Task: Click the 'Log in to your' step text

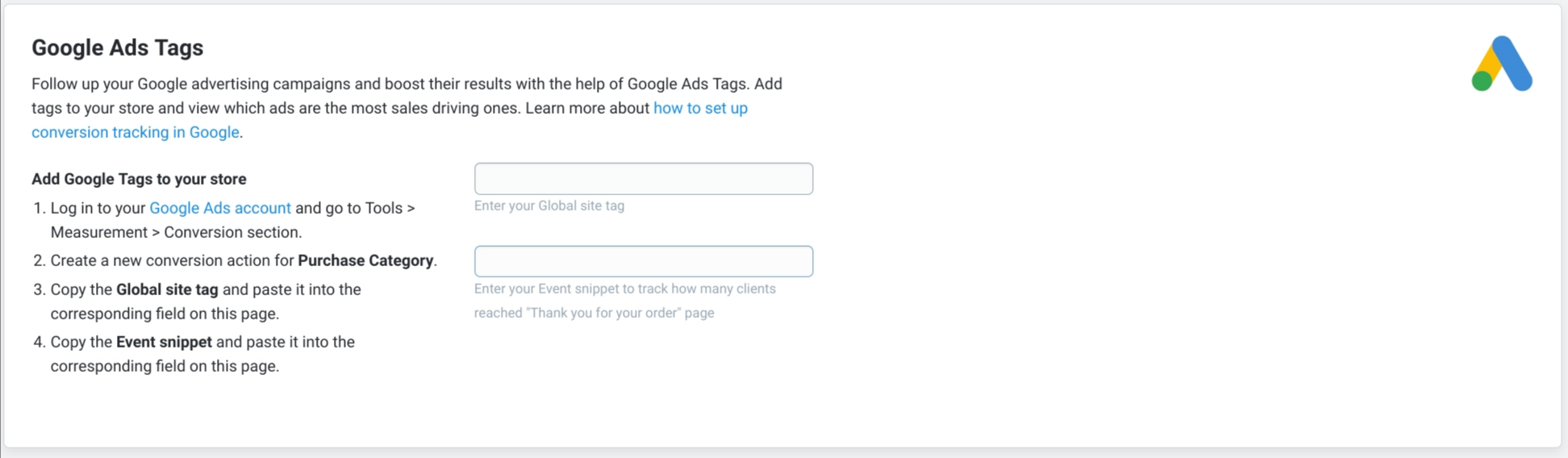Action: 98,208
